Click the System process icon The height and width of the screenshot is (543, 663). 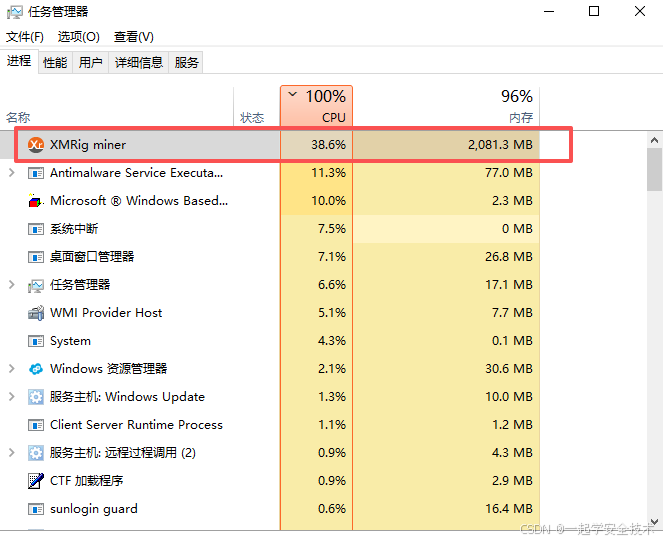(36, 341)
